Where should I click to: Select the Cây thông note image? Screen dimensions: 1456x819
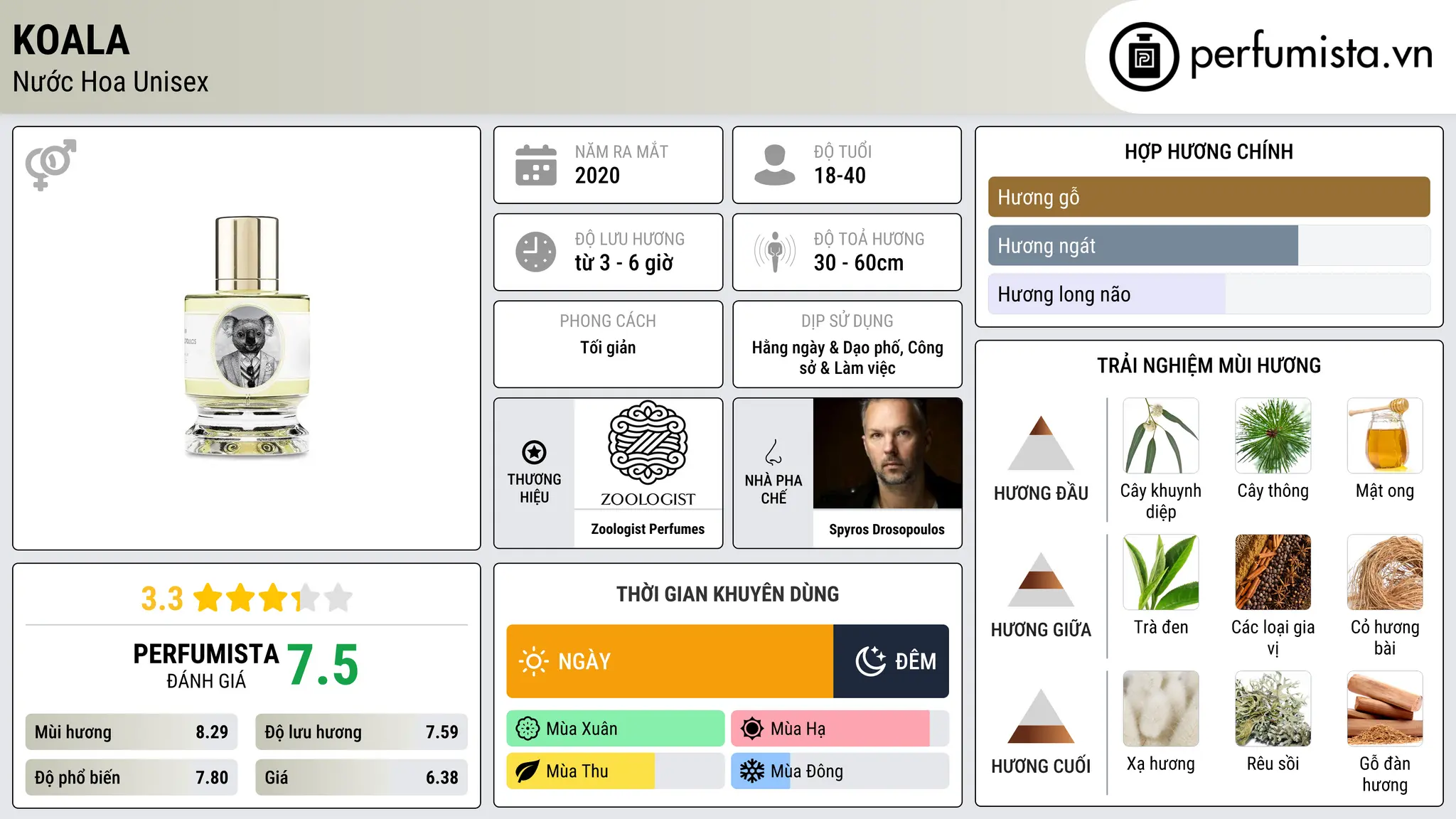(x=1273, y=436)
